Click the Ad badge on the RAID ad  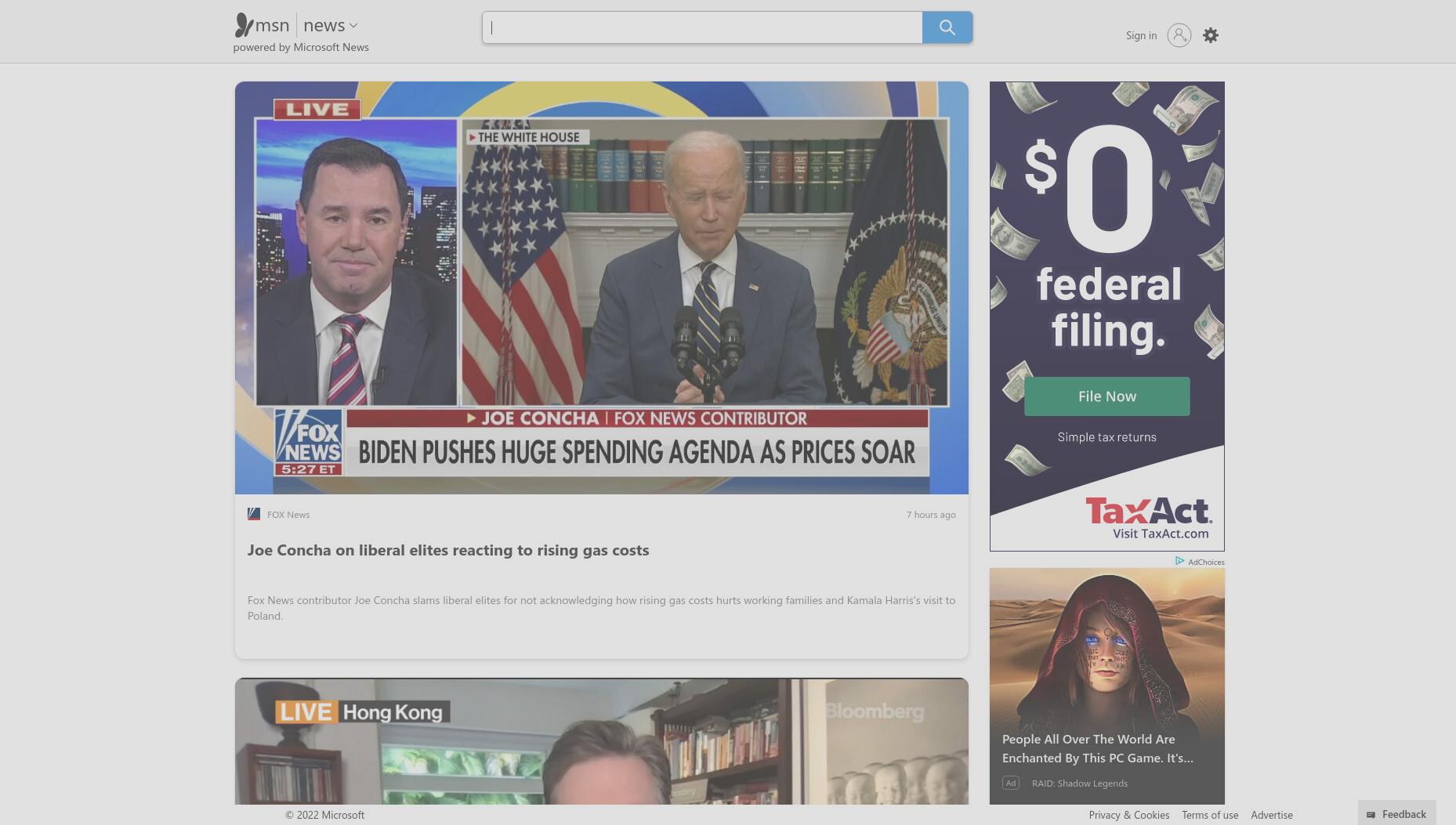[x=1011, y=783]
